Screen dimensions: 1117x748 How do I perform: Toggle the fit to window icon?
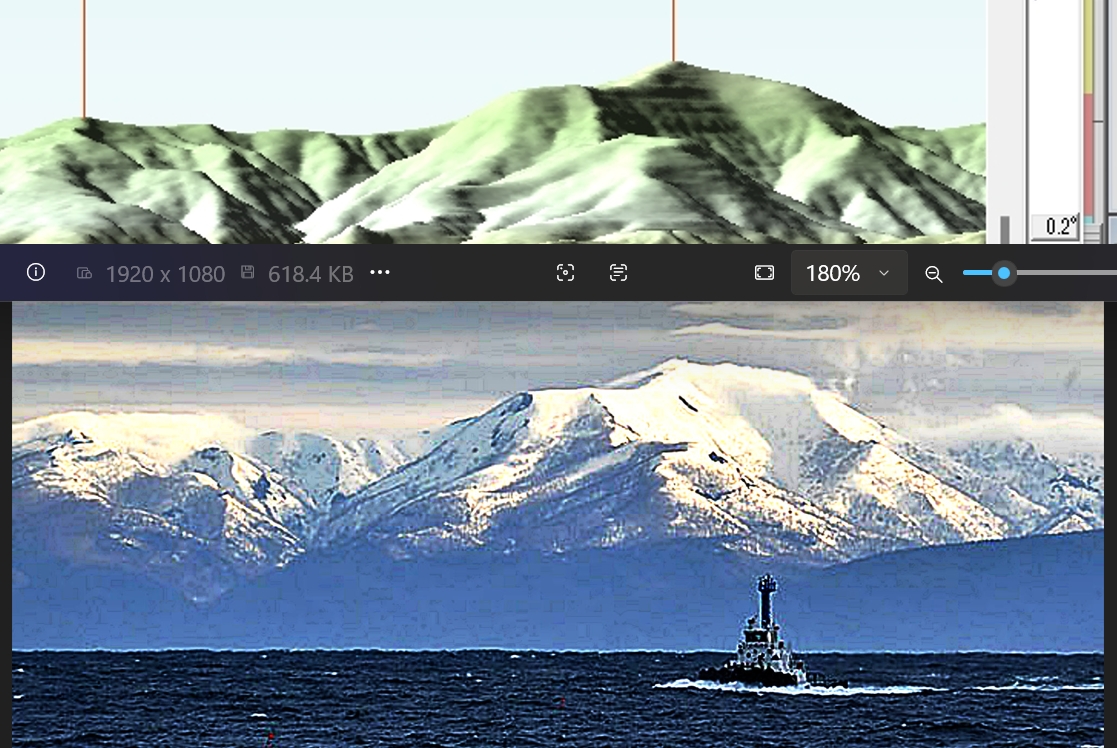click(x=764, y=273)
